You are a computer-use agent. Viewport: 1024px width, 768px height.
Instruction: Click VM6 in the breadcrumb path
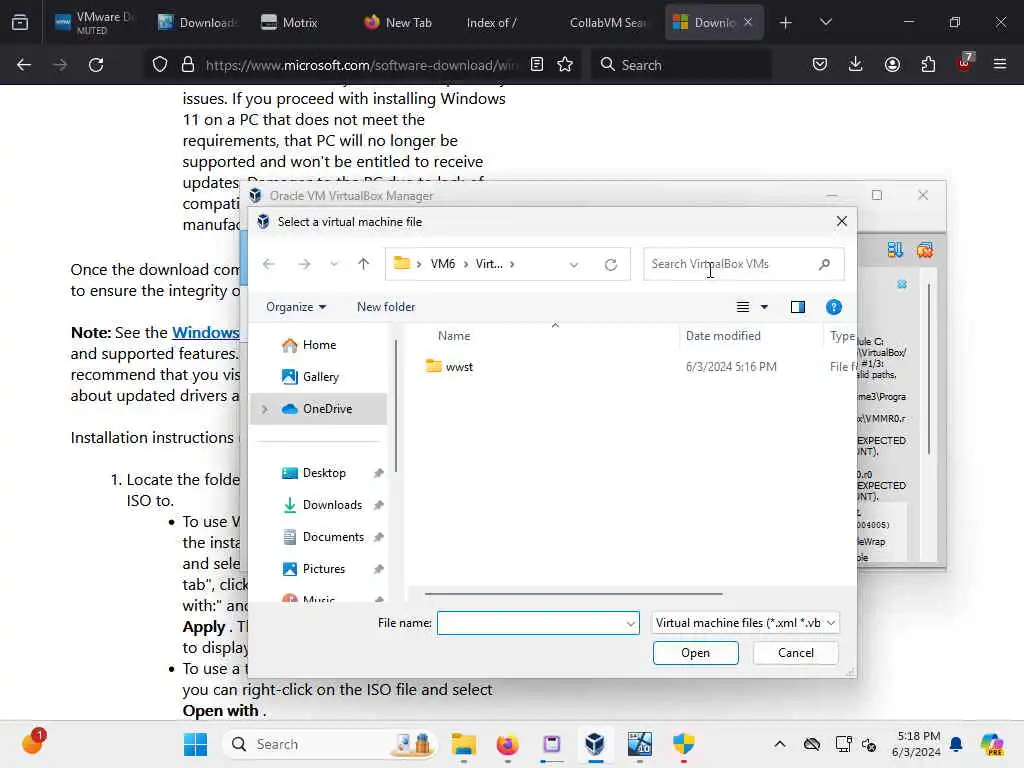click(x=443, y=264)
